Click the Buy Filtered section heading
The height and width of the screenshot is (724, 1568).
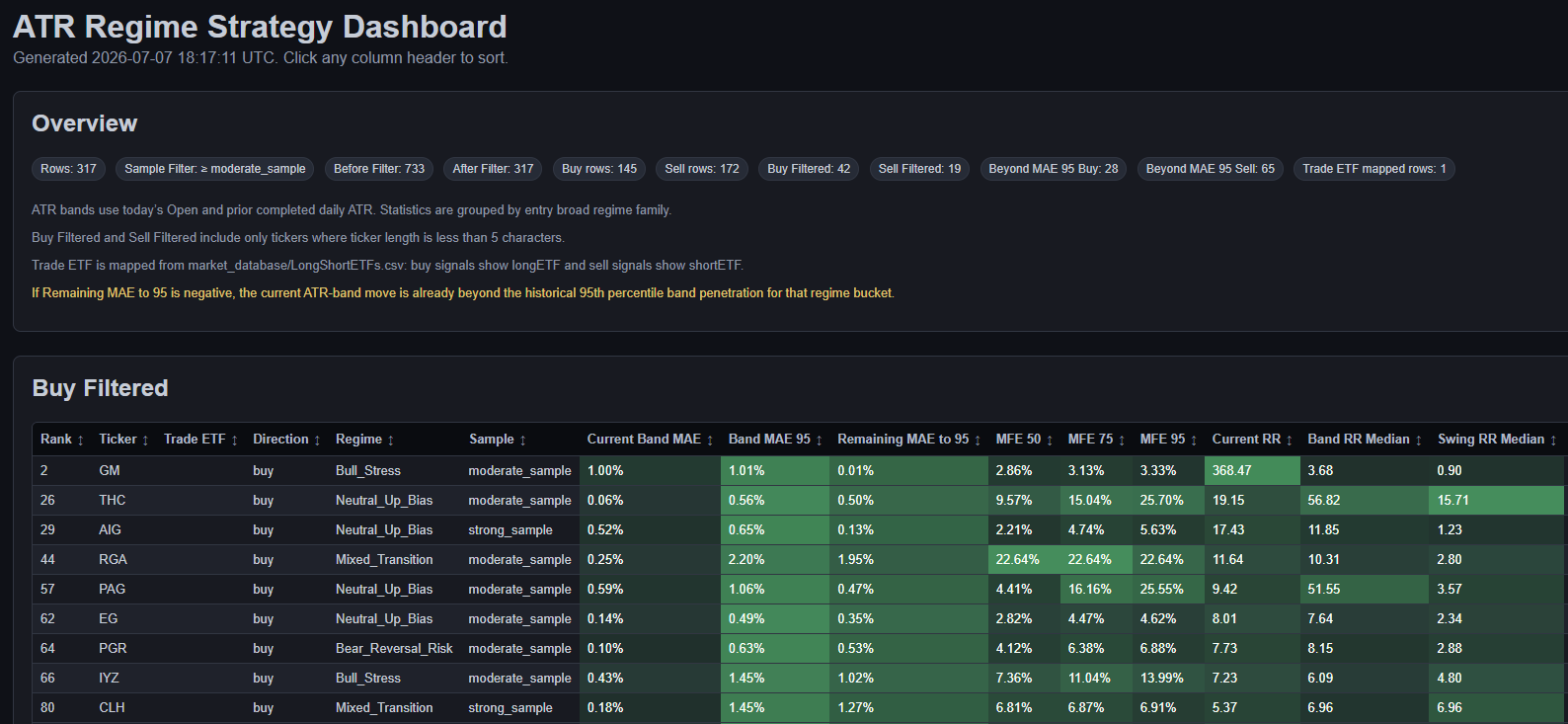click(x=100, y=388)
